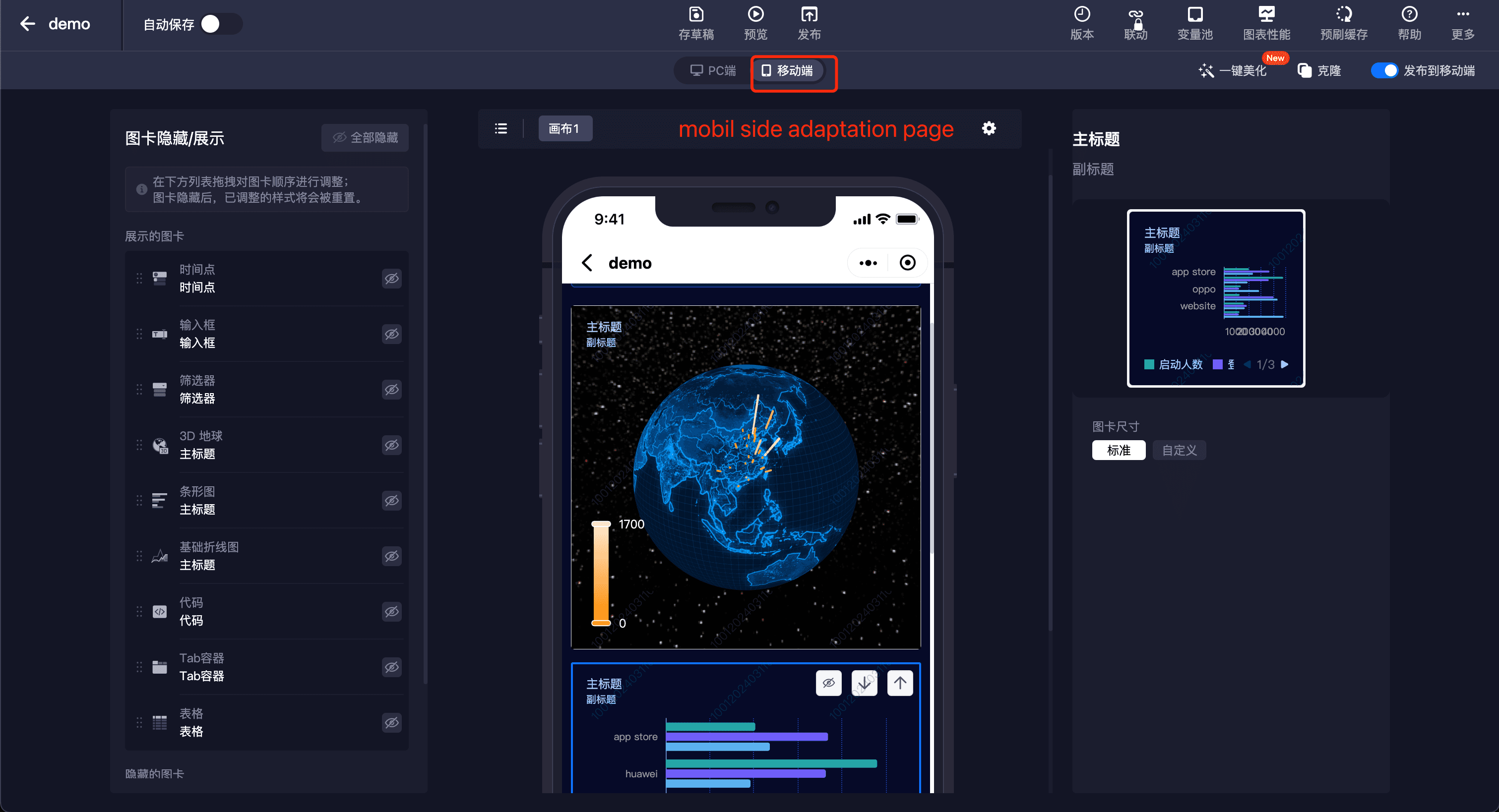Hide the Tab容器 card
The height and width of the screenshot is (812, 1499).
(x=392, y=667)
